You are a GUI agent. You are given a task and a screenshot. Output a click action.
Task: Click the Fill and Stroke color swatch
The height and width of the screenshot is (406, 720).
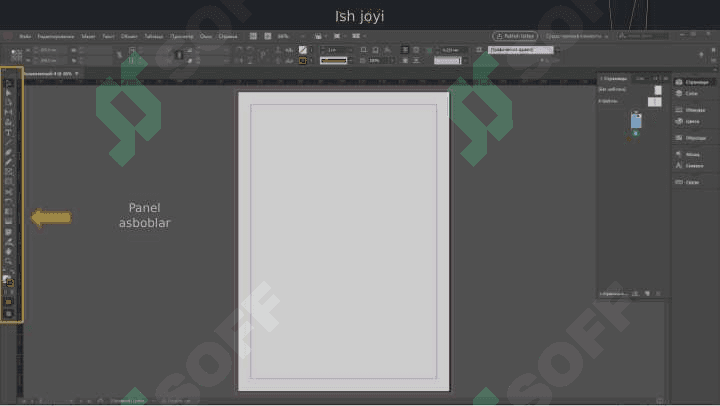click(x=8, y=279)
